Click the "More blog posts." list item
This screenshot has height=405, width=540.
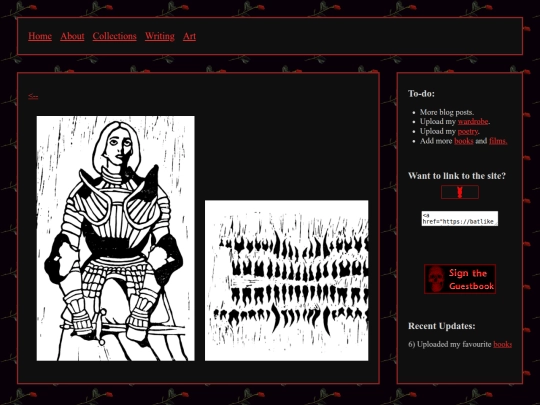(x=447, y=112)
